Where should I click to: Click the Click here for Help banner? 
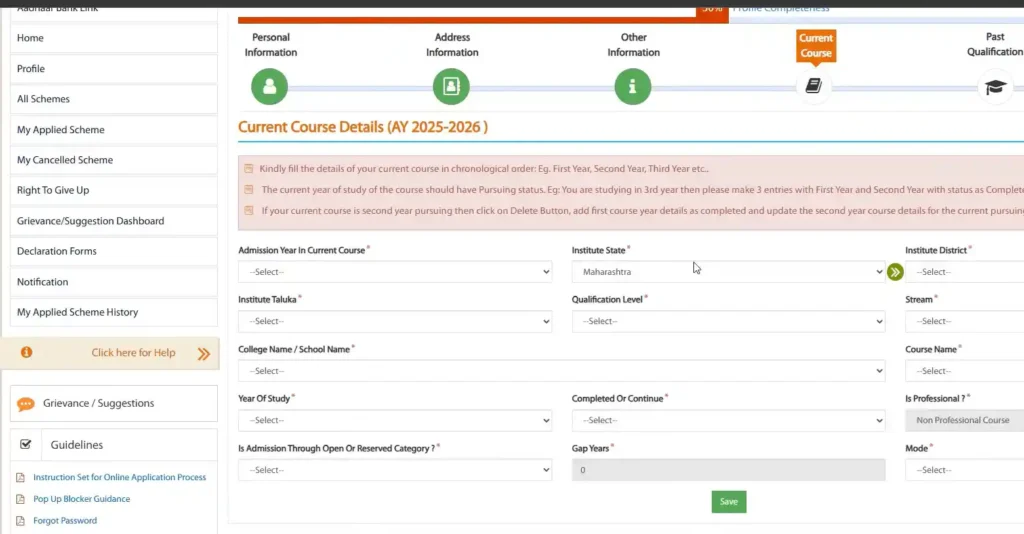point(133,353)
